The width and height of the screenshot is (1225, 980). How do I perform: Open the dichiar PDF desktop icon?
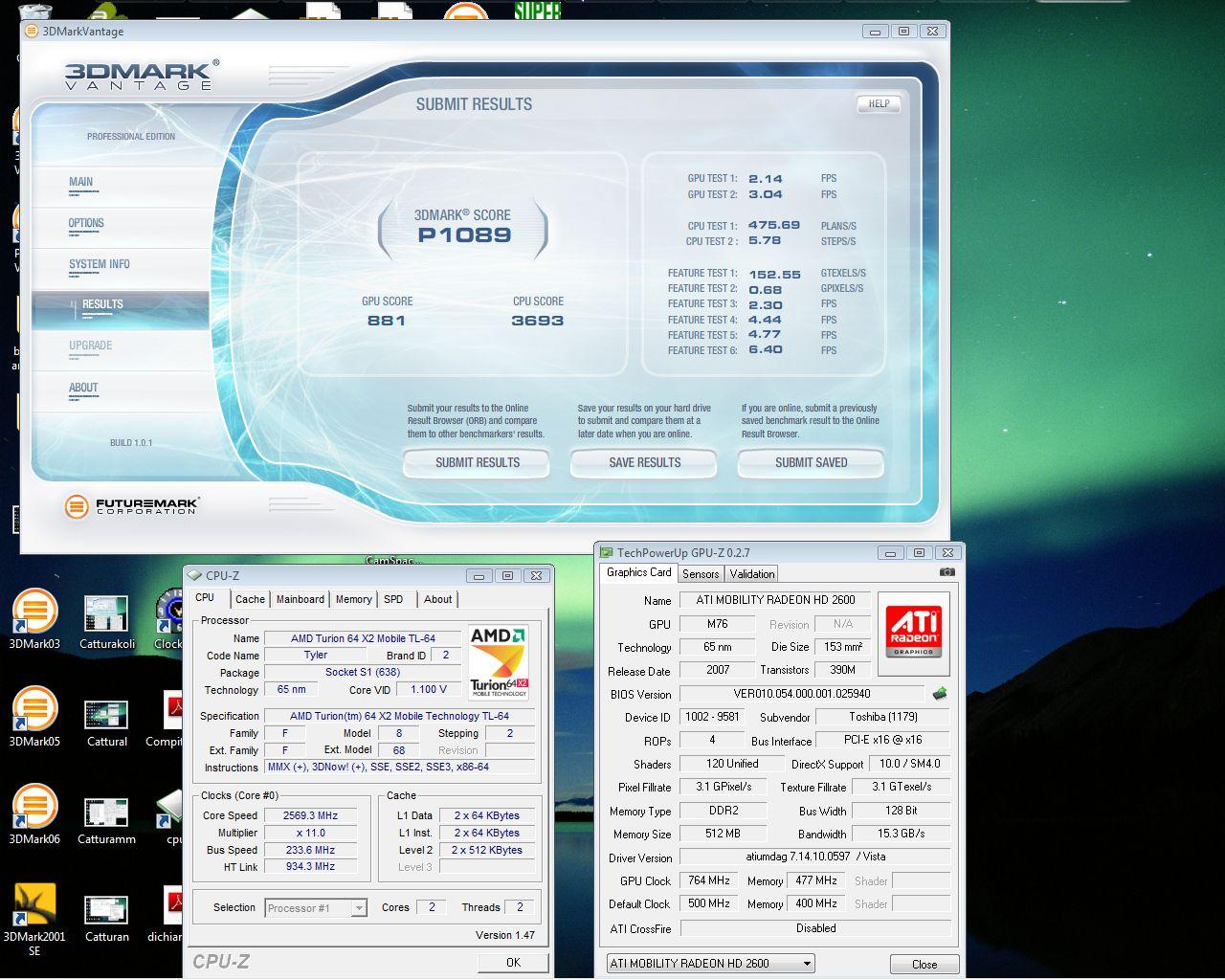click(x=166, y=915)
